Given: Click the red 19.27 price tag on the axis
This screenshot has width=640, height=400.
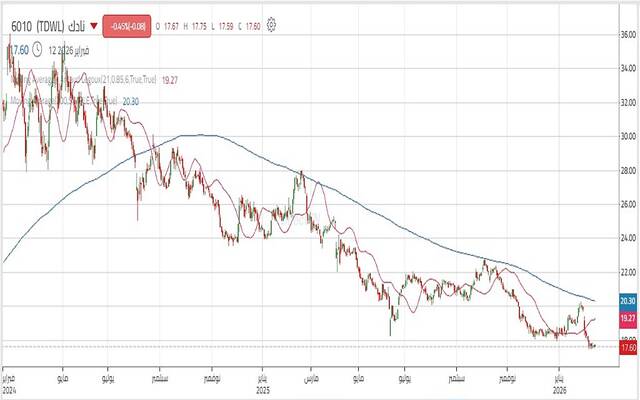Looking at the screenshot, I should click(x=627, y=318).
